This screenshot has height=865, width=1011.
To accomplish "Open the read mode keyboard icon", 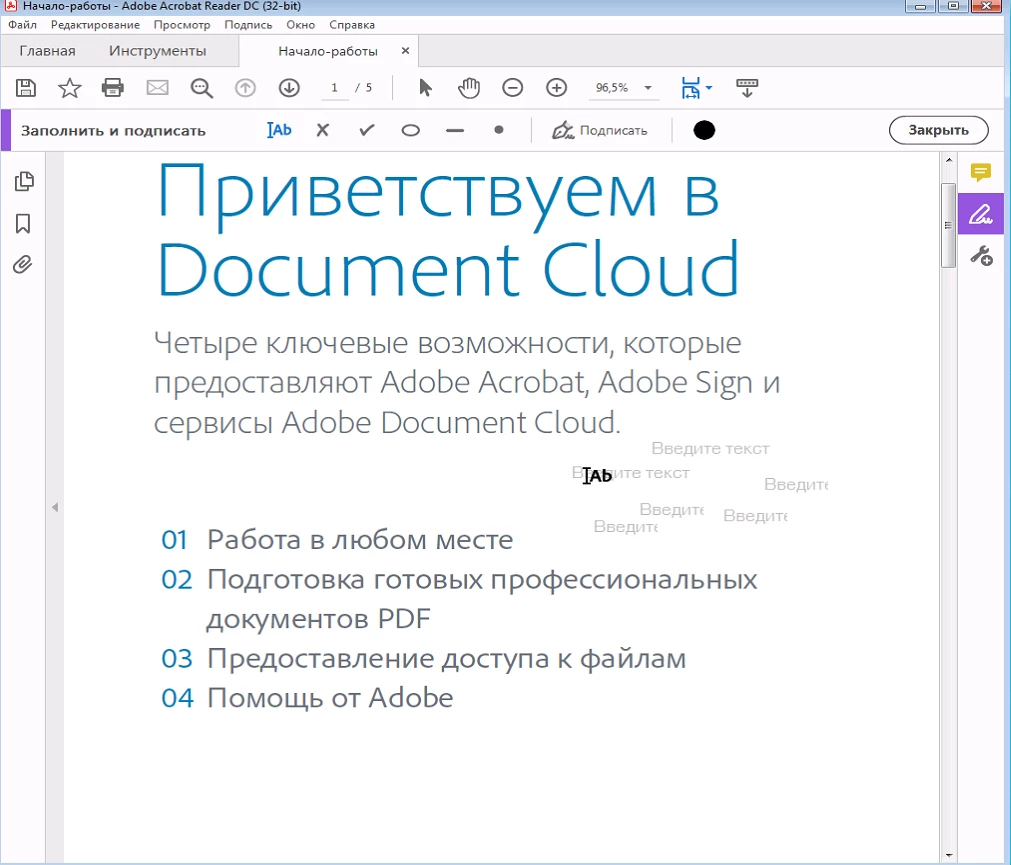I will [747, 88].
